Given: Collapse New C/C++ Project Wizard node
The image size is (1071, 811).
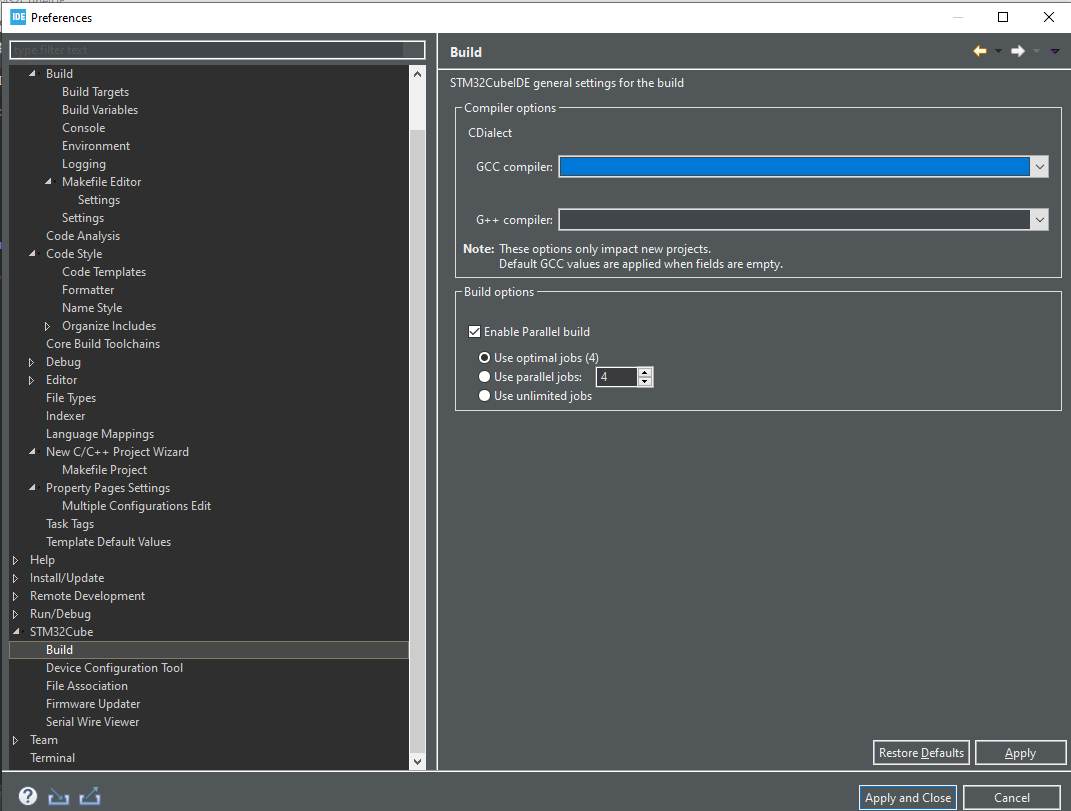Looking at the screenshot, I should (32, 452).
